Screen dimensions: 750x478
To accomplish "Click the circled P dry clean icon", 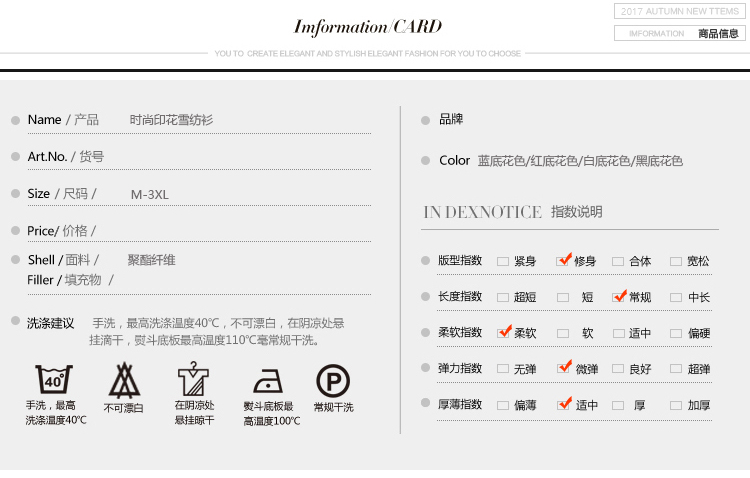I will 333,380.
